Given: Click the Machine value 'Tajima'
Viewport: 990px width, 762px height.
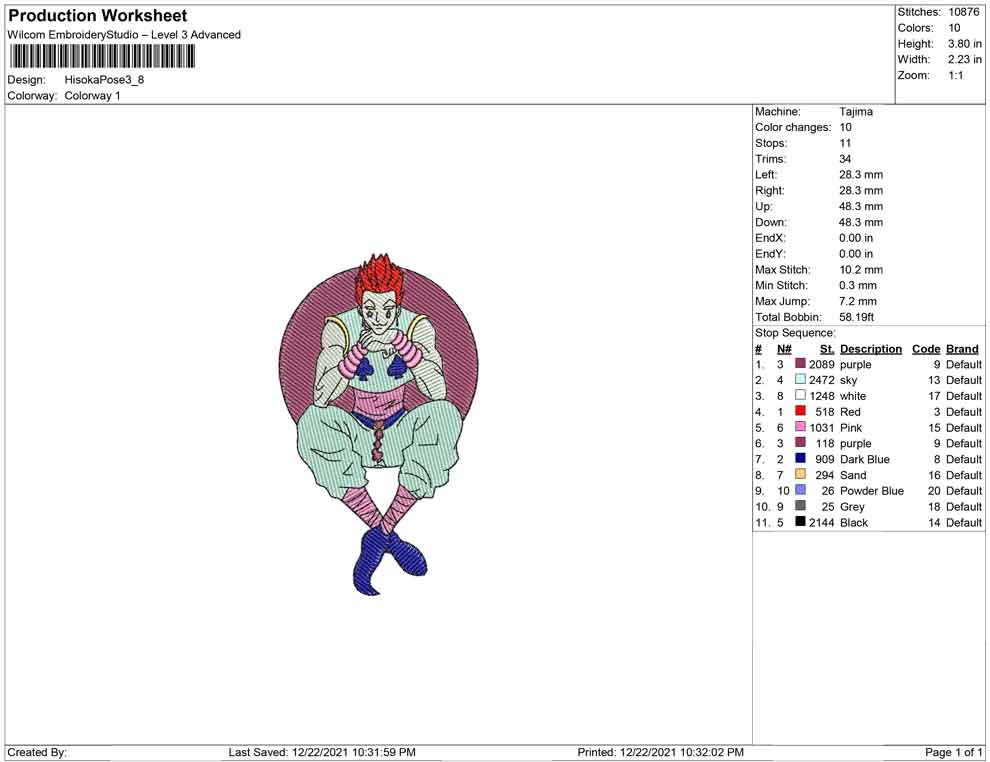Looking at the screenshot, I should click(856, 112).
